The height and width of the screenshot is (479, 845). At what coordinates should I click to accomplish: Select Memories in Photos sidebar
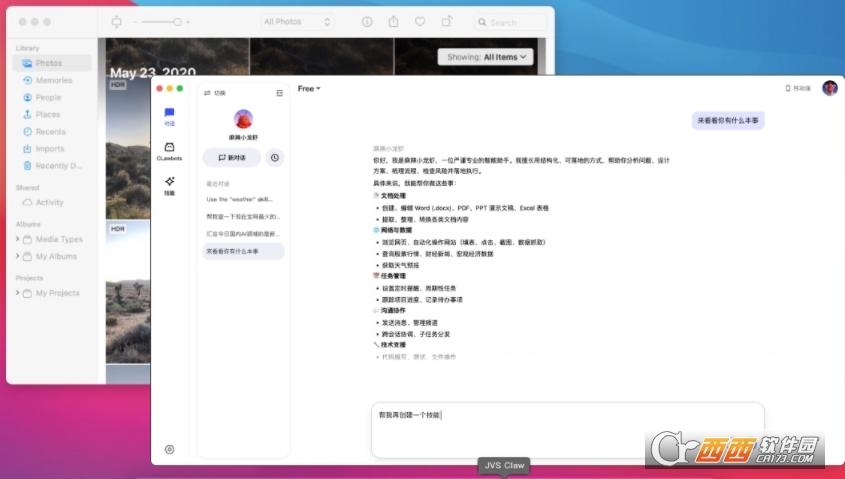pos(53,80)
